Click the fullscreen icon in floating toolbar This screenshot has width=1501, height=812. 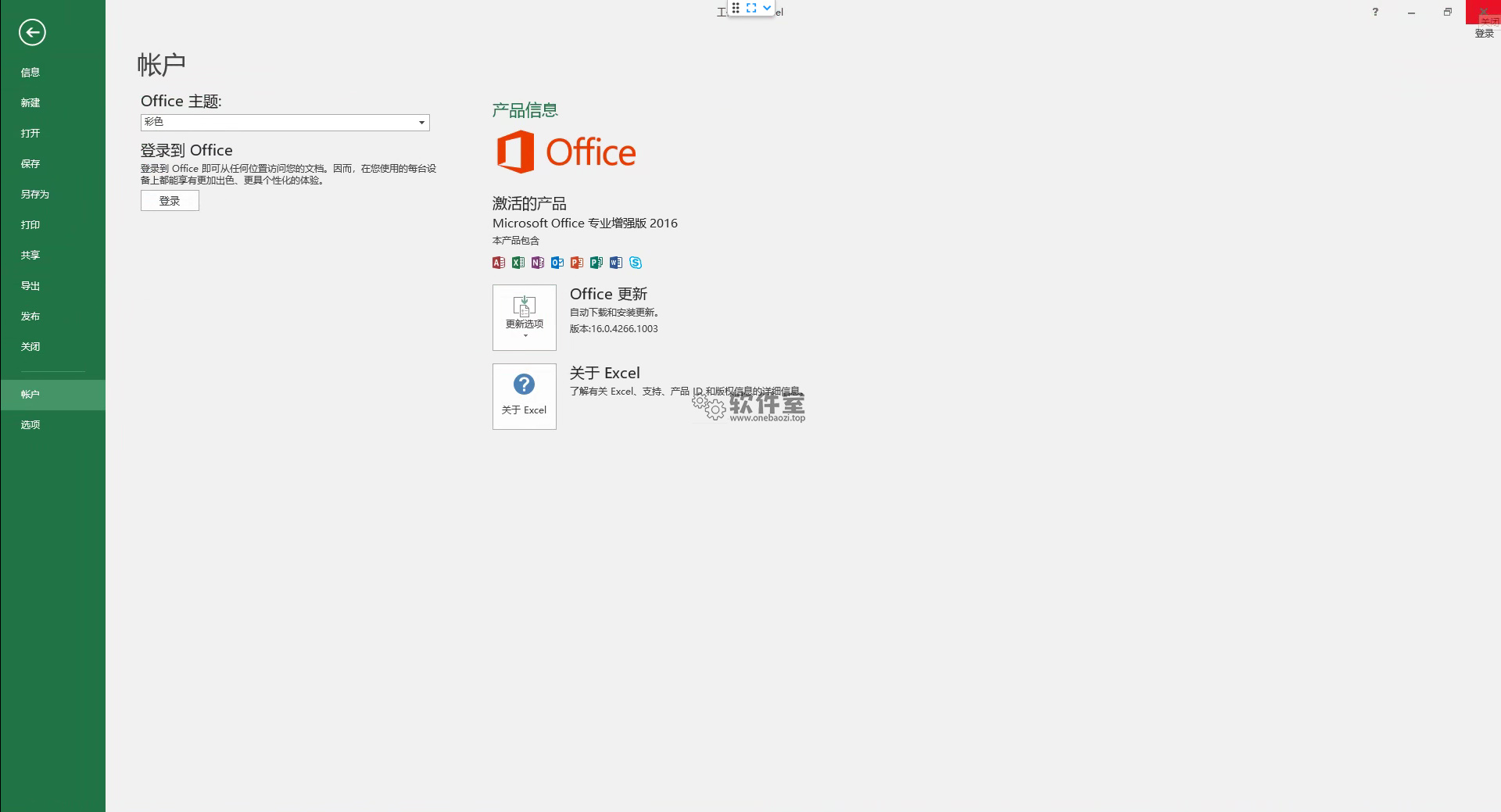click(751, 8)
